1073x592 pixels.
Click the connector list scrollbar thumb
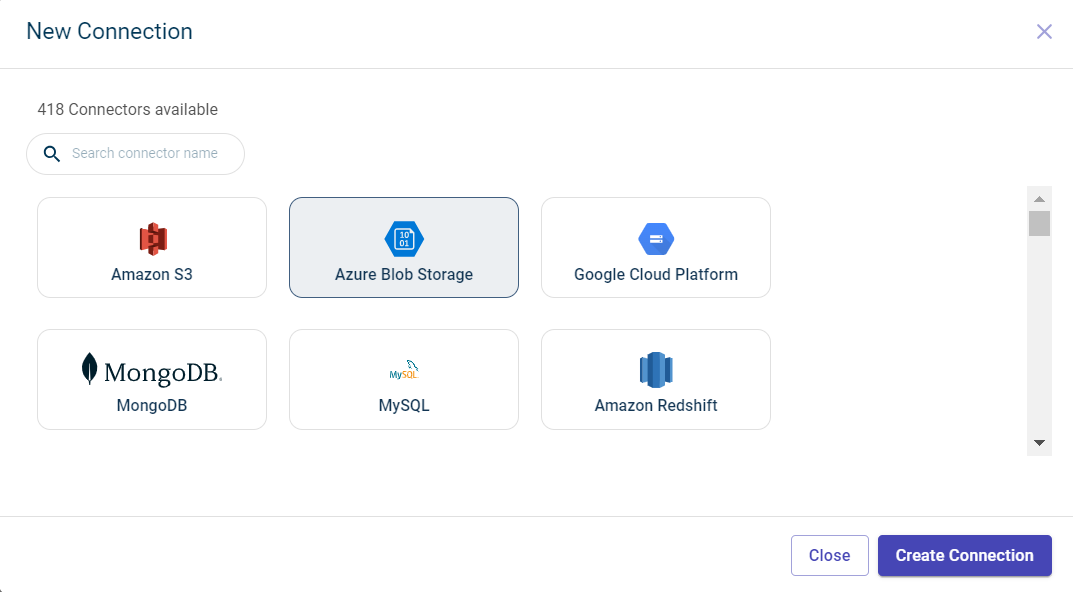coord(1039,223)
